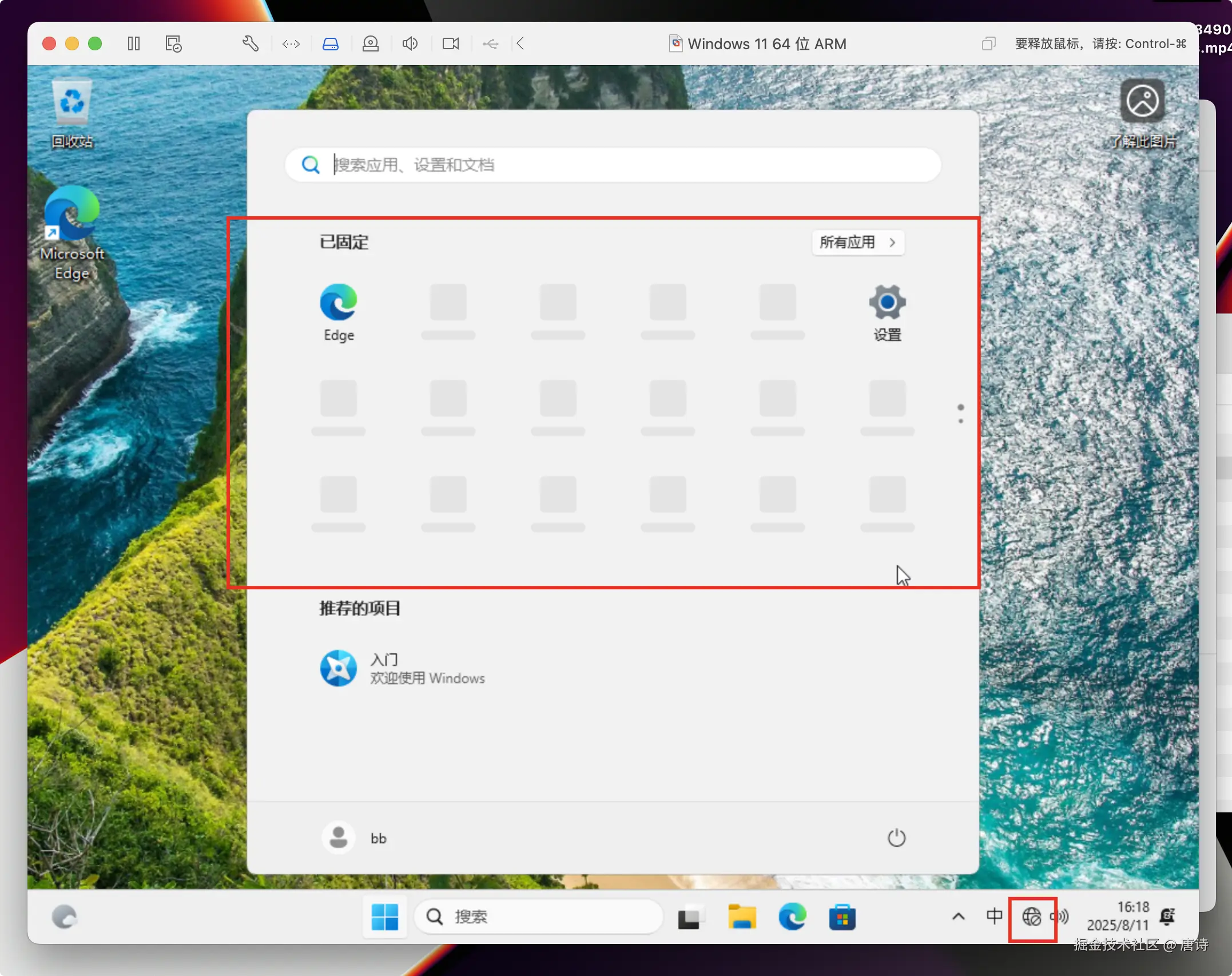Click the network globe tray icon
The image size is (1232, 976).
pyautogui.click(x=1031, y=917)
